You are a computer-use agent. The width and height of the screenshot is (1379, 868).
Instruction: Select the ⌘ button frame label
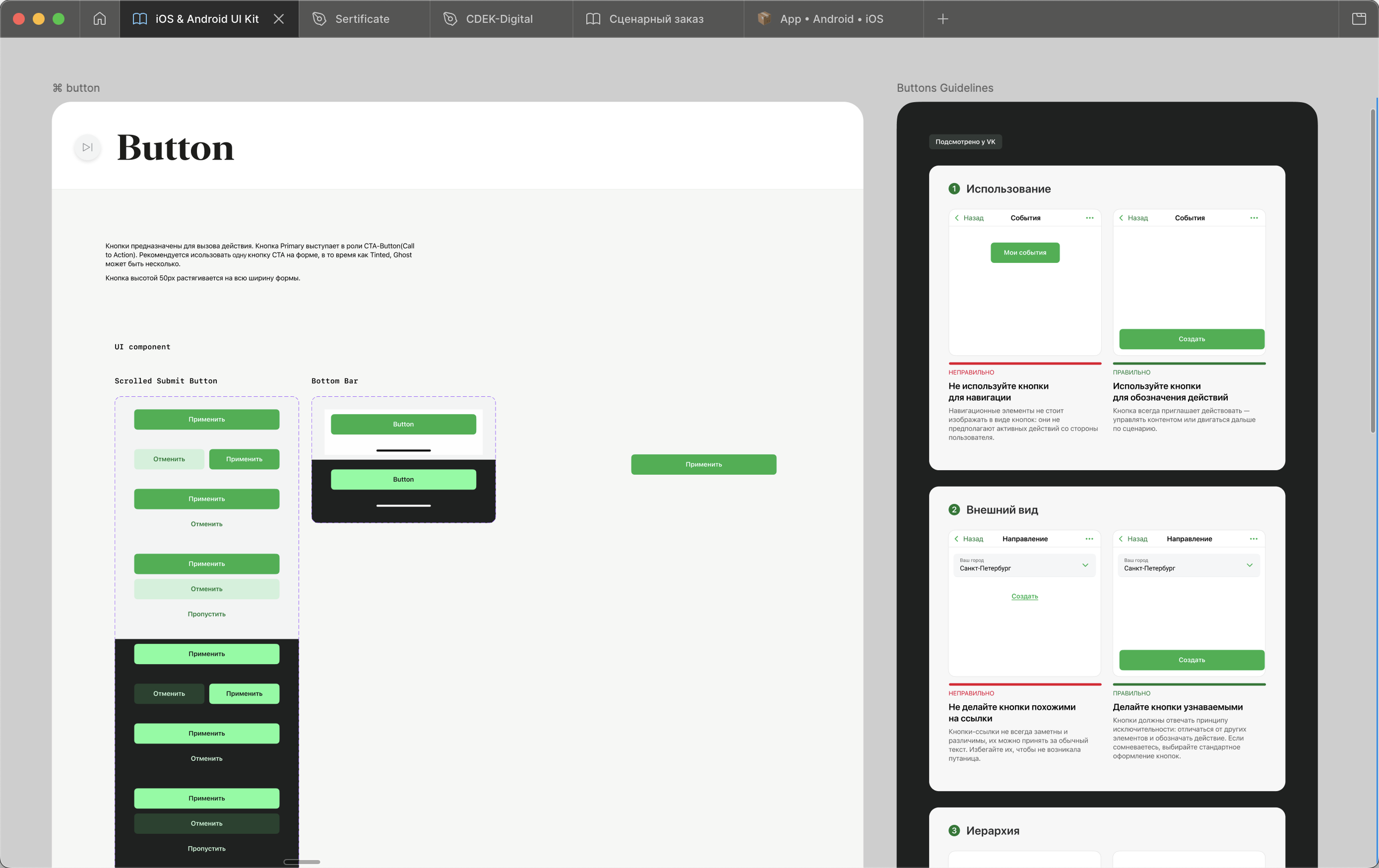coord(76,88)
